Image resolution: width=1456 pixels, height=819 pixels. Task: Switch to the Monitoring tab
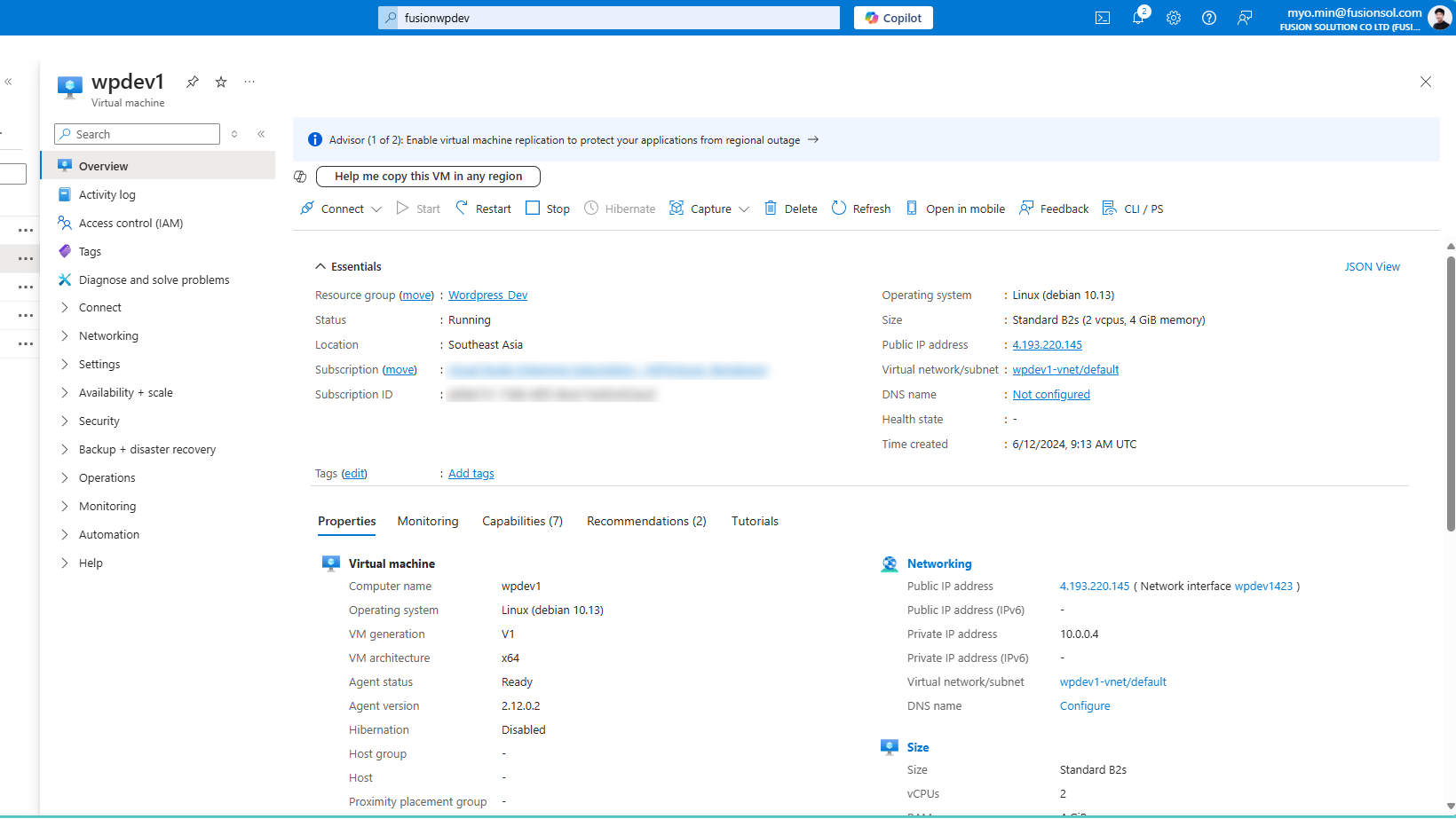428,521
